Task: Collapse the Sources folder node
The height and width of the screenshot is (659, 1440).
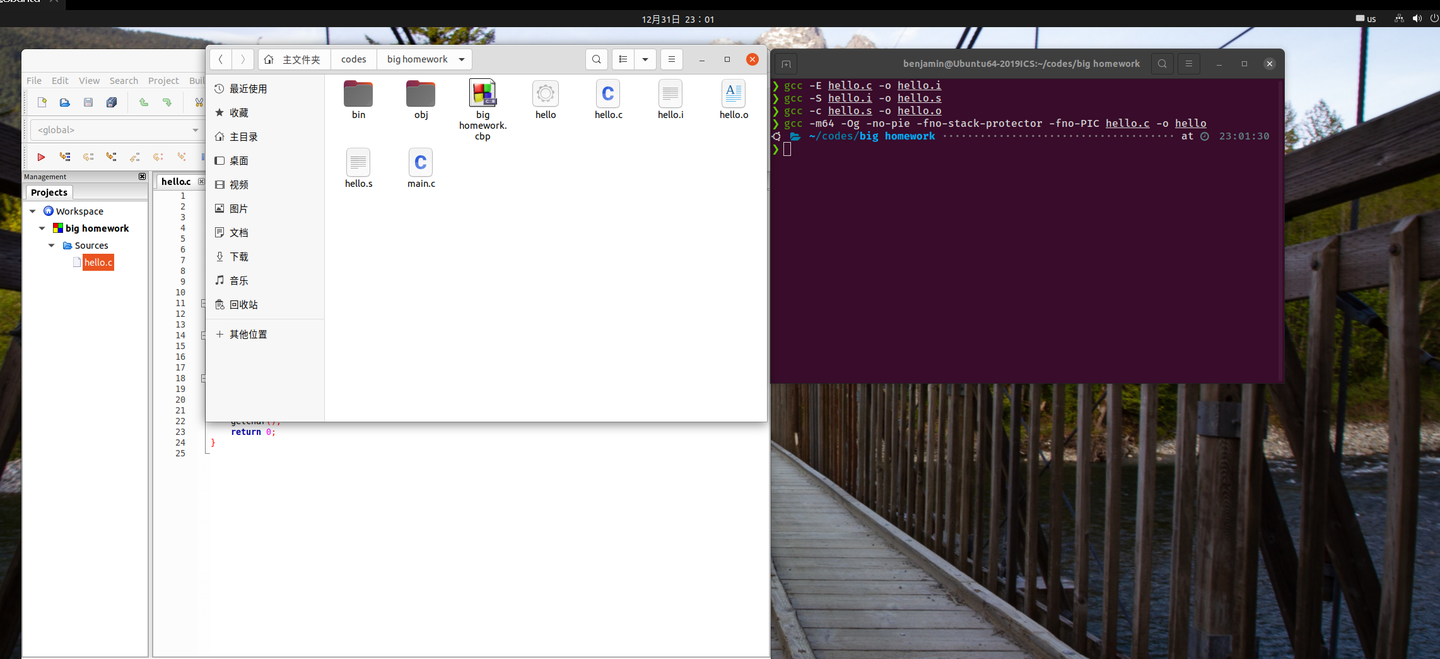Action: (x=52, y=245)
